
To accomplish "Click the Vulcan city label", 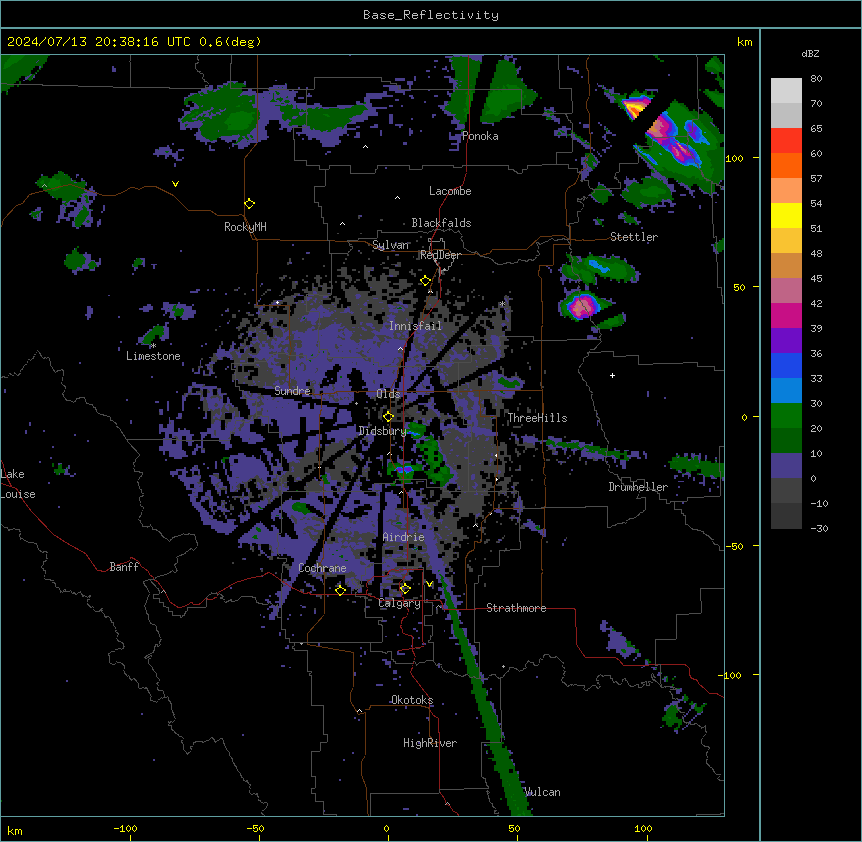I will click(543, 792).
